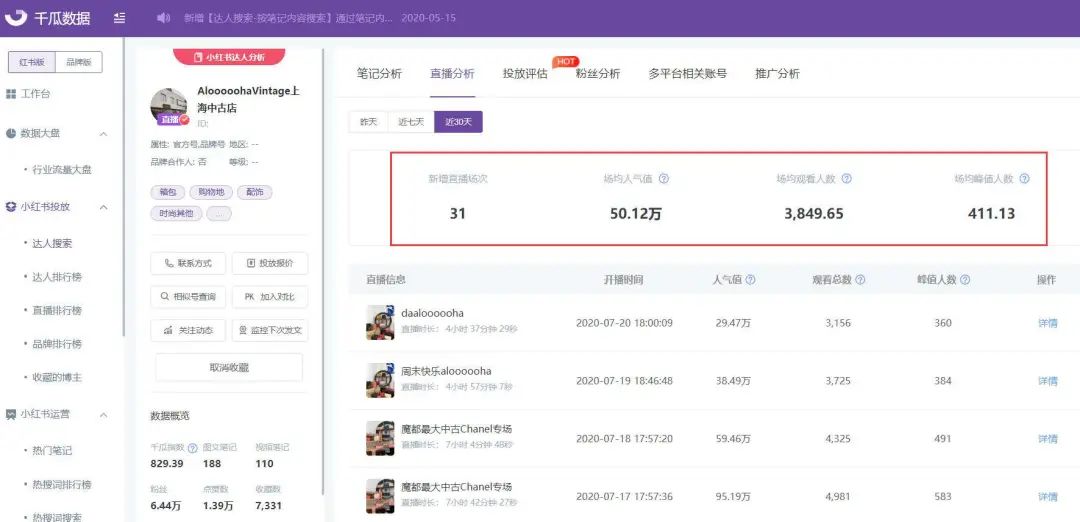The height and width of the screenshot is (522, 1080).
Task: Switch to 品牌版 version toggle
Action: (x=79, y=62)
